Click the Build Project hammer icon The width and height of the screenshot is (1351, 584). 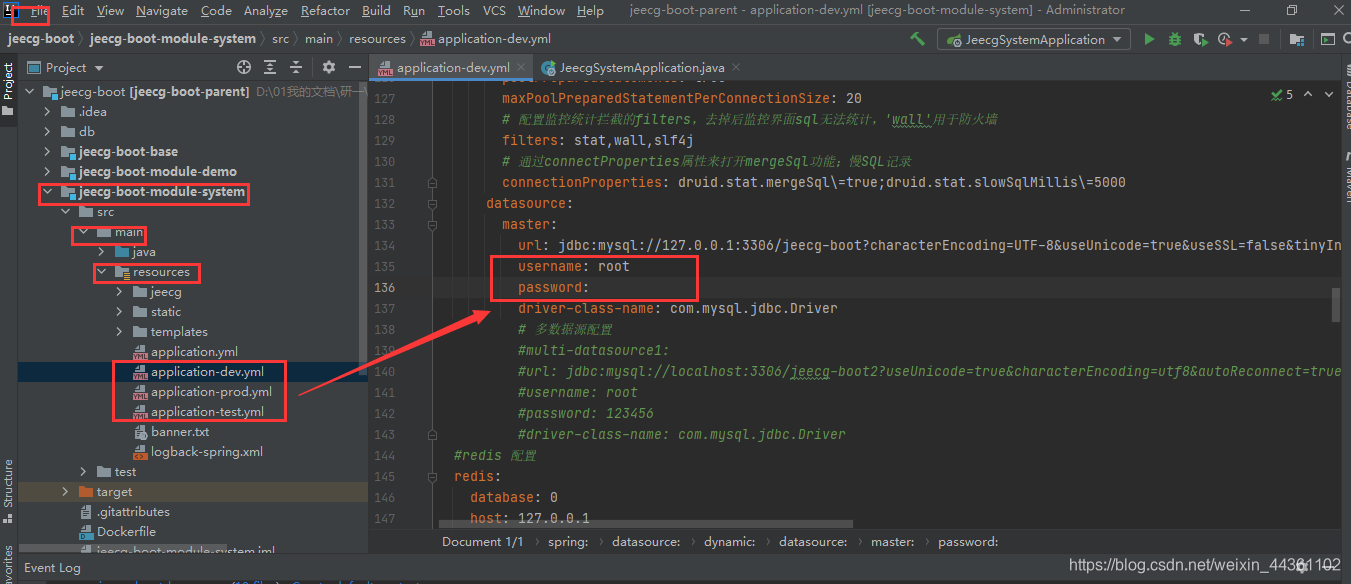[x=917, y=39]
